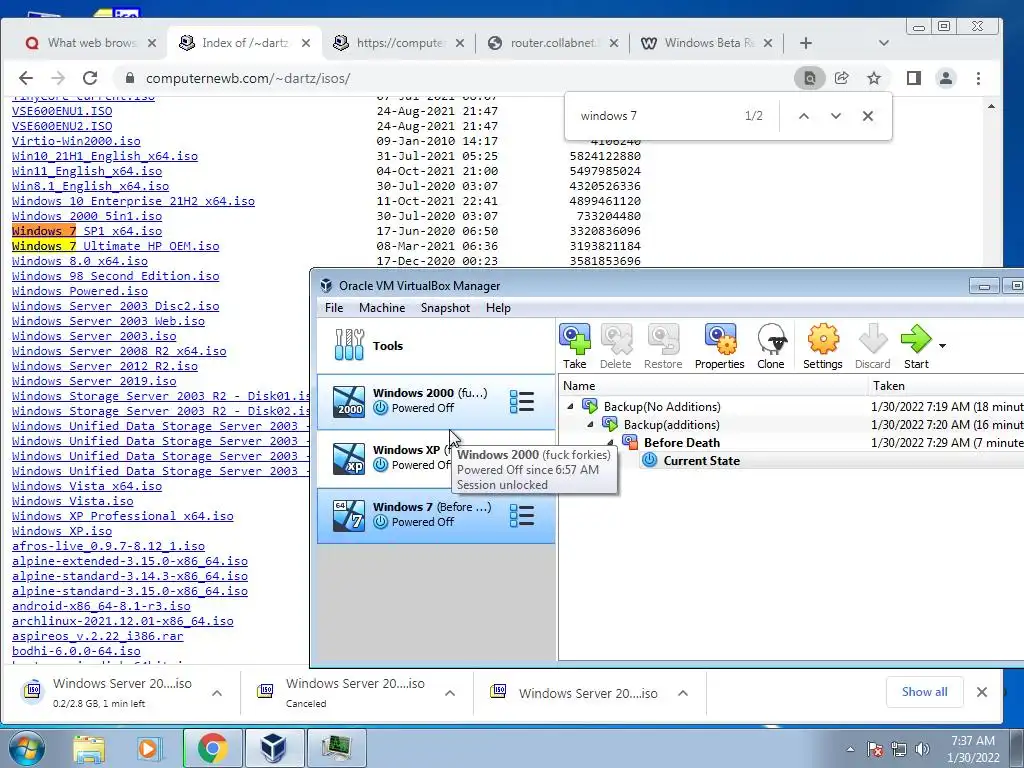
Task: Open Windows 7 Ultimate HP OEM.iso link
Action: coord(116,246)
